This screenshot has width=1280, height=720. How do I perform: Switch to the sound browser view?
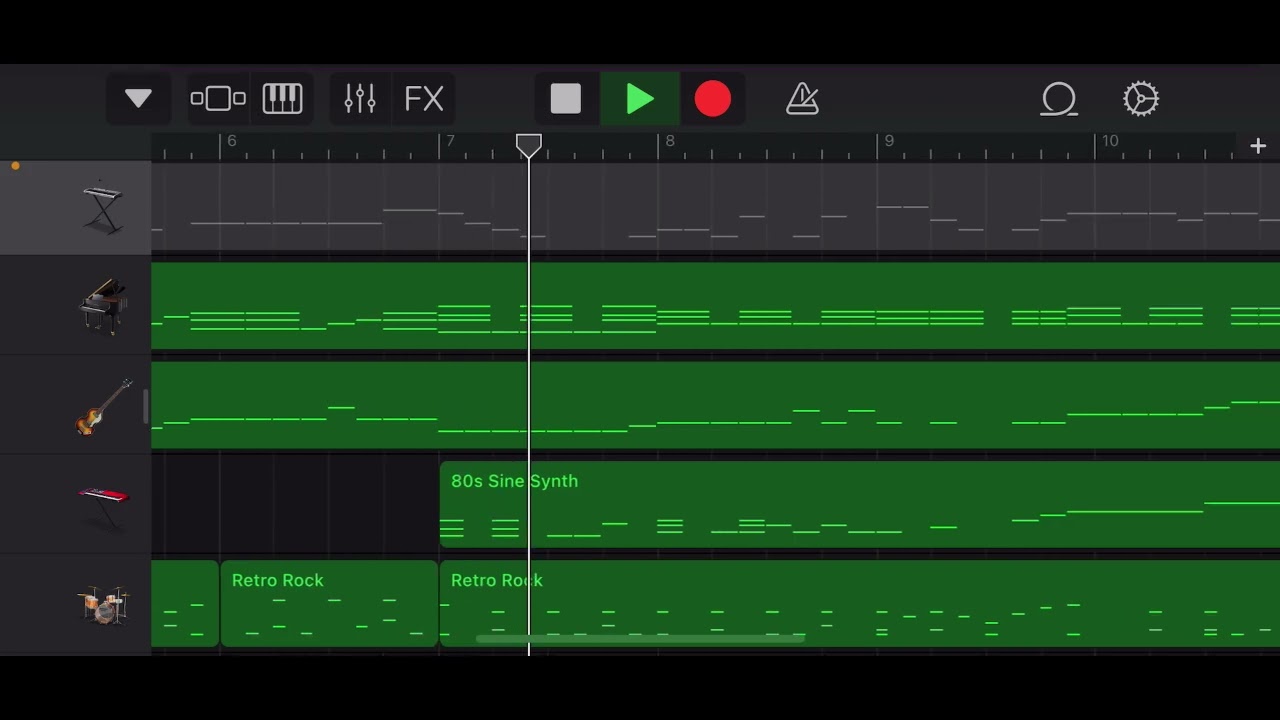(x=218, y=99)
